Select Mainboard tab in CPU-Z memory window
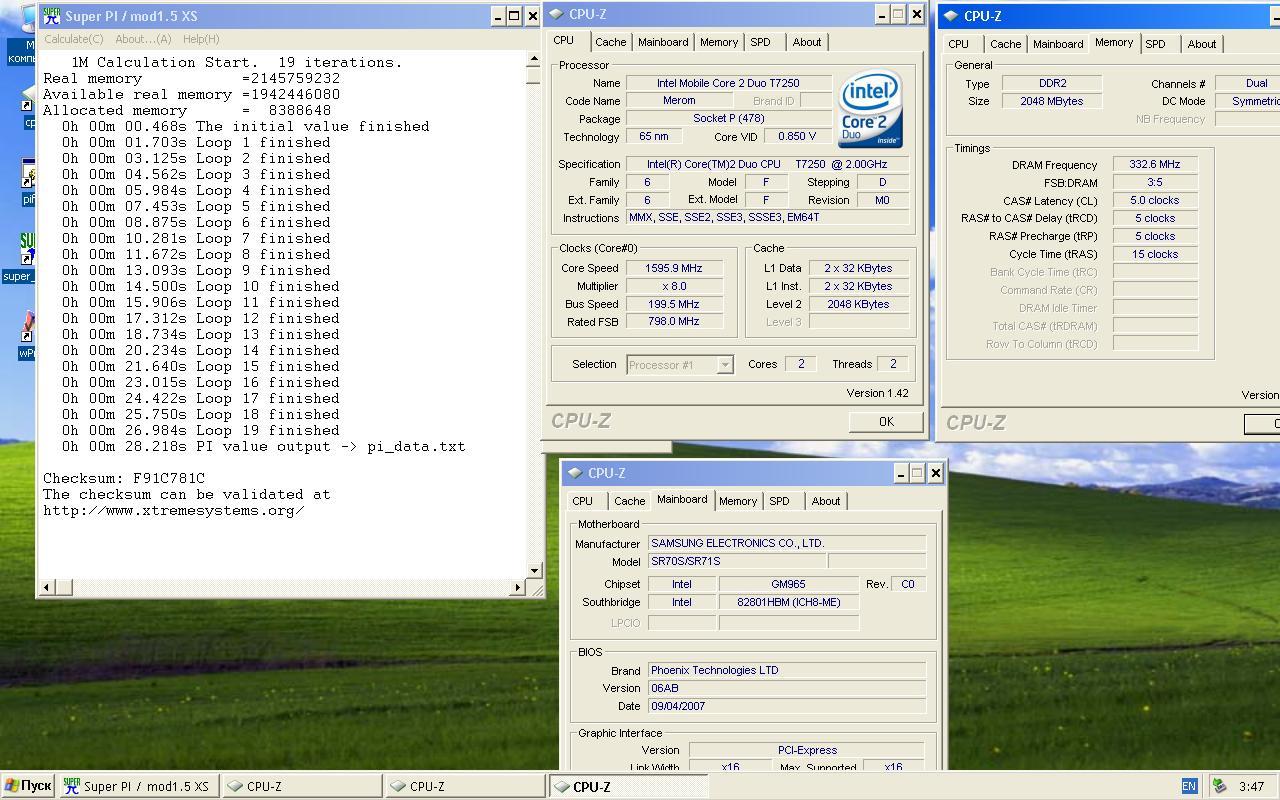1280x800 pixels. [1058, 44]
